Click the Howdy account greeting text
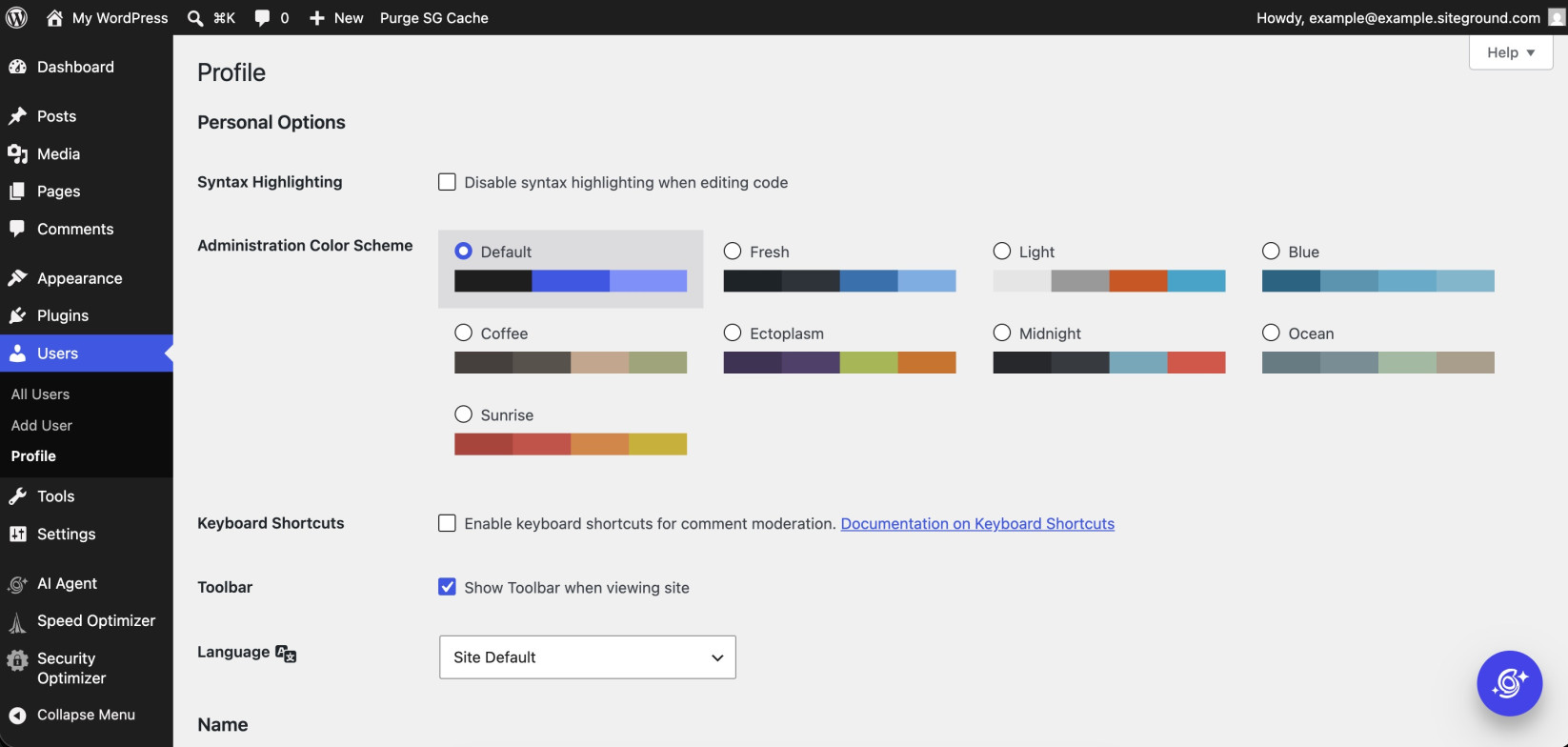 (1397, 18)
